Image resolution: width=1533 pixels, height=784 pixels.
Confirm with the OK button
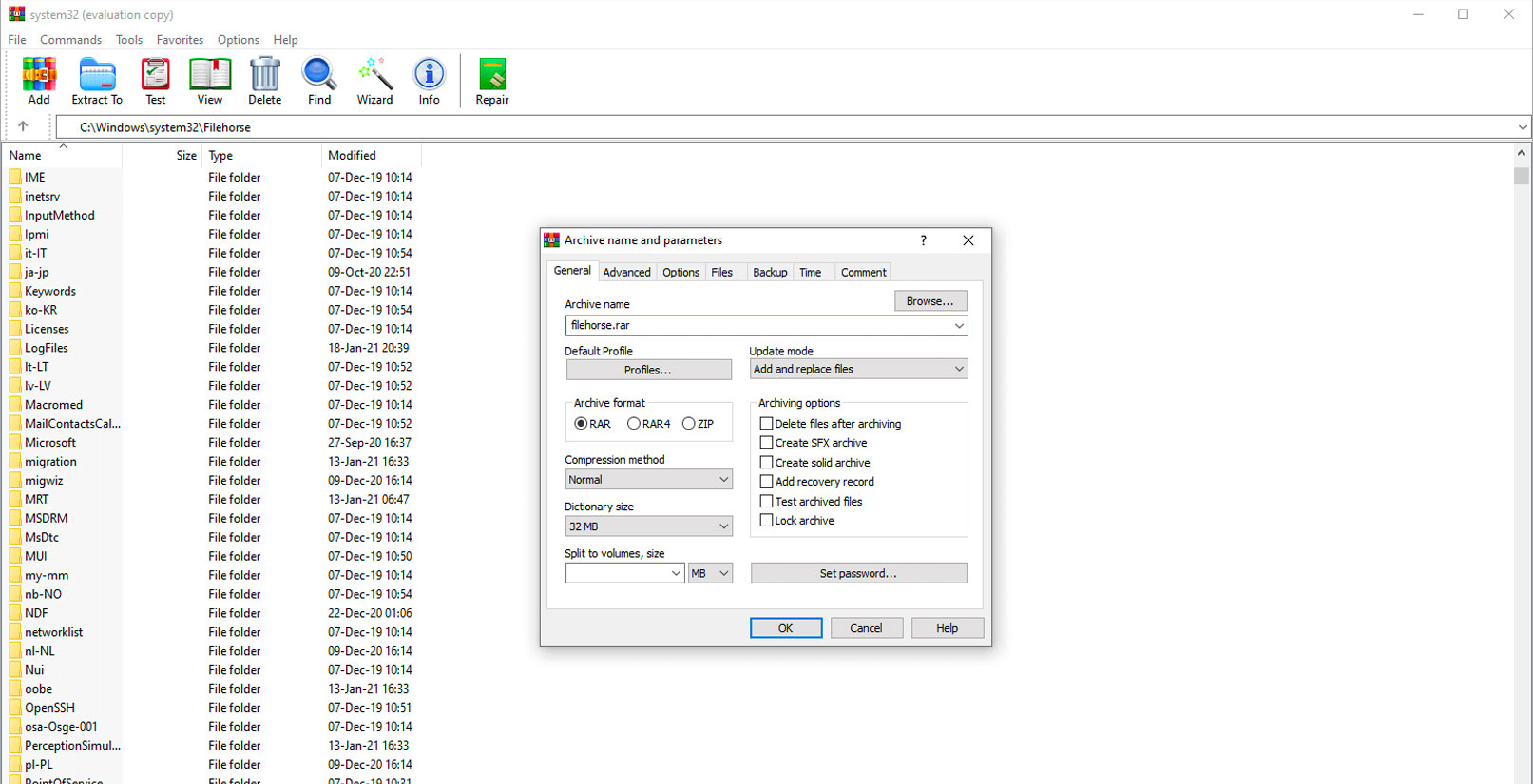pos(786,628)
